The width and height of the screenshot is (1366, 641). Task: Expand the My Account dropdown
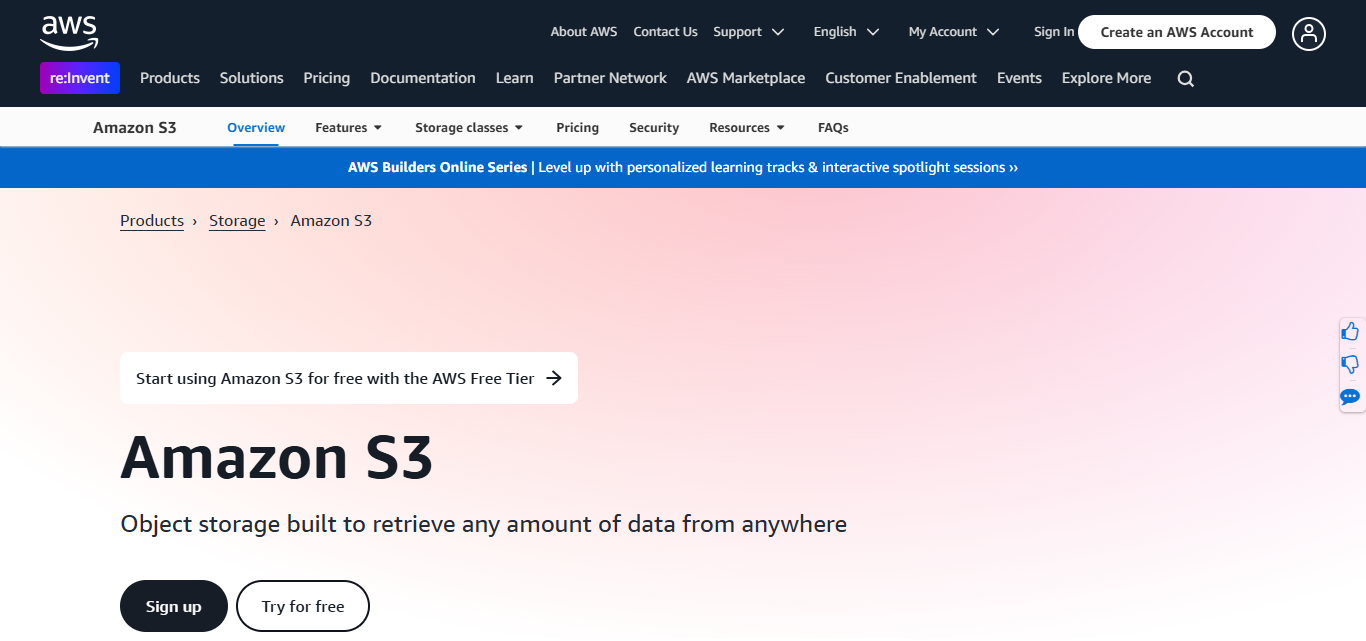coord(954,32)
